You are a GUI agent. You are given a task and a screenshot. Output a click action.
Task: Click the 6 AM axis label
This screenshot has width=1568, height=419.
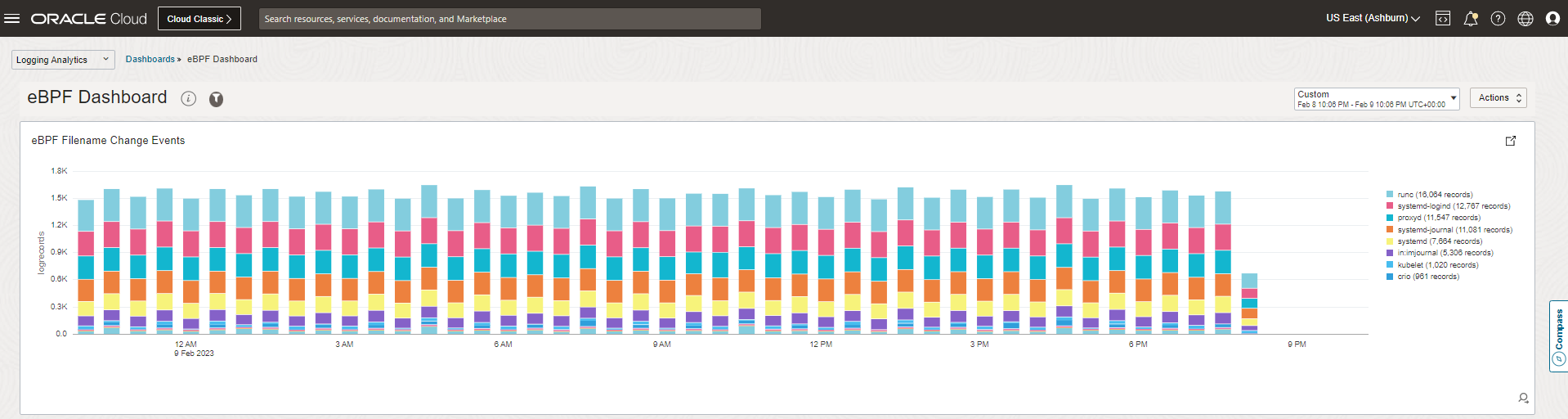[503, 345]
